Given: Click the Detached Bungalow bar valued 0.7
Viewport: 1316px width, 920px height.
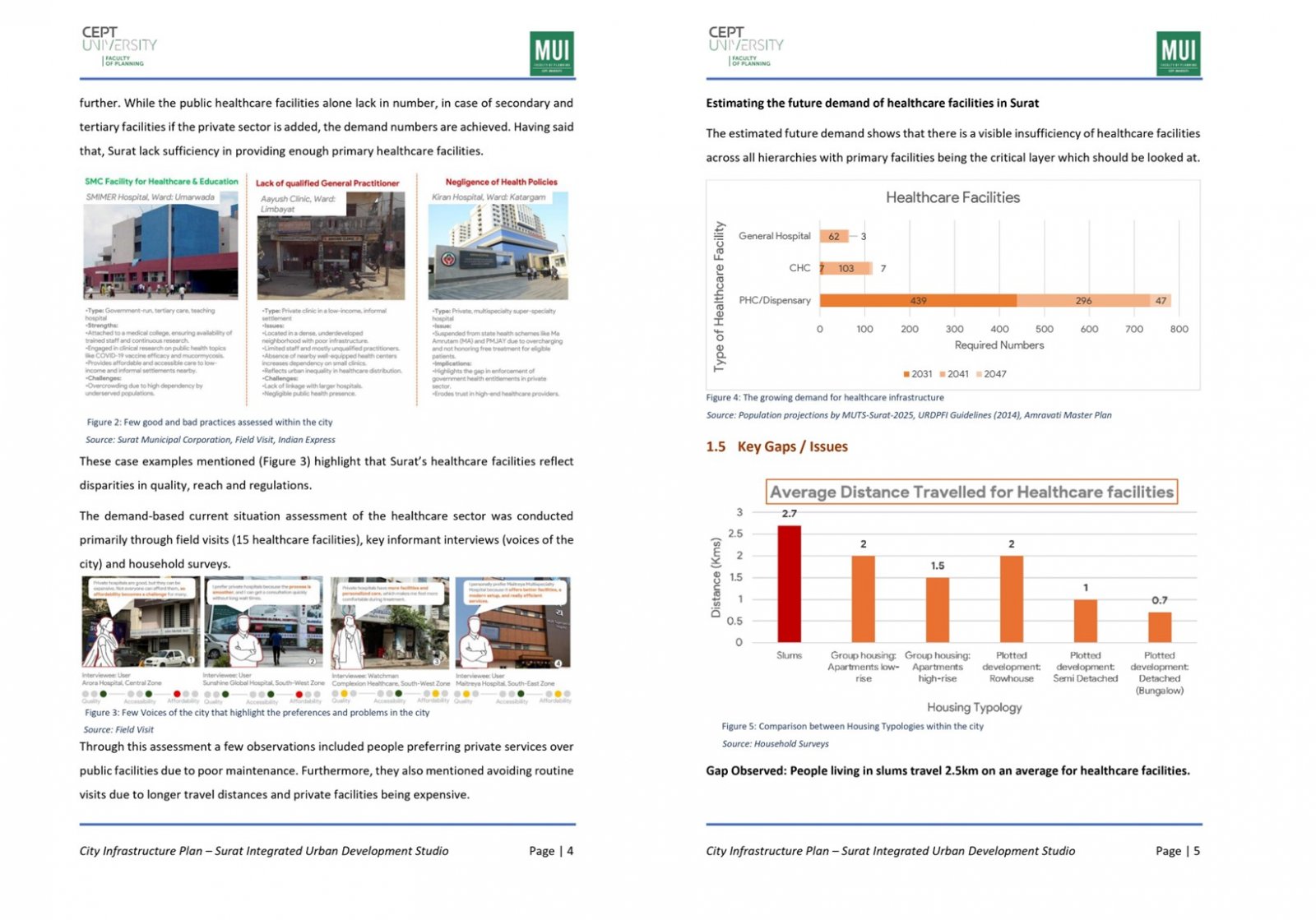Looking at the screenshot, I should (x=1159, y=627).
